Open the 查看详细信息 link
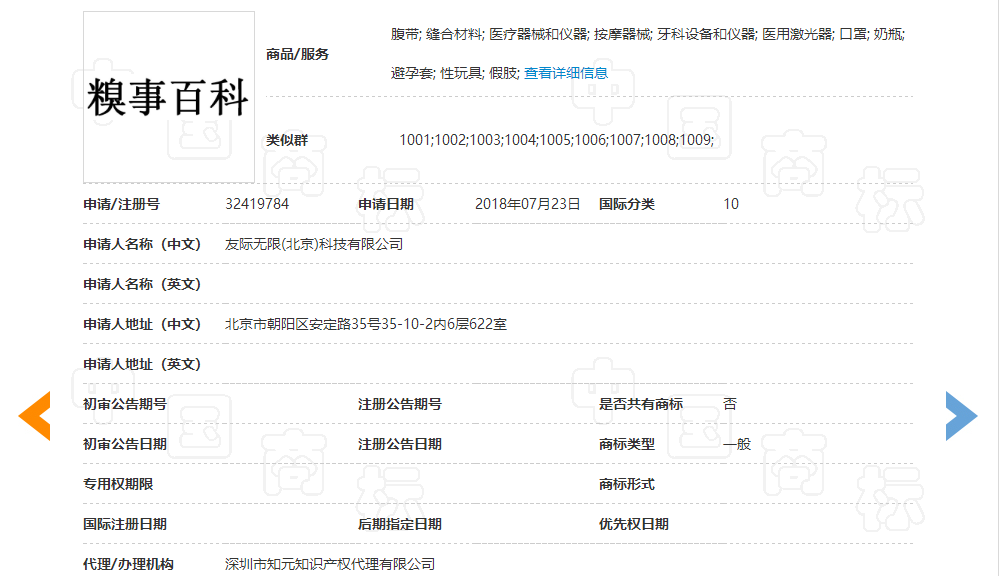The width and height of the screenshot is (1000, 576). [569, 72]
